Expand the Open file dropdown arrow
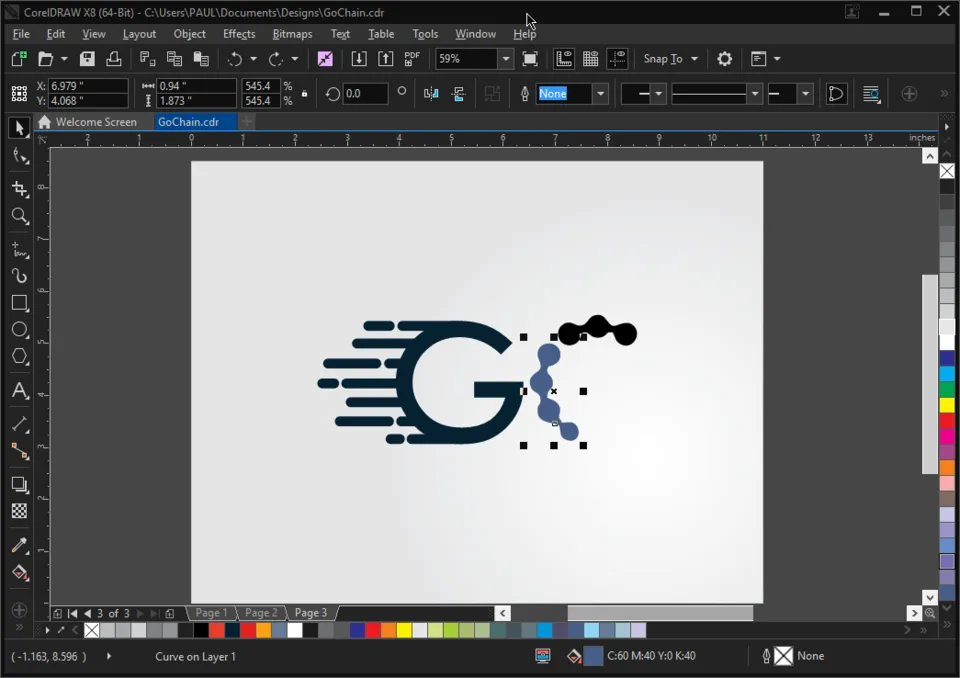This screenshot has width=960, height=678. [64, 59]
